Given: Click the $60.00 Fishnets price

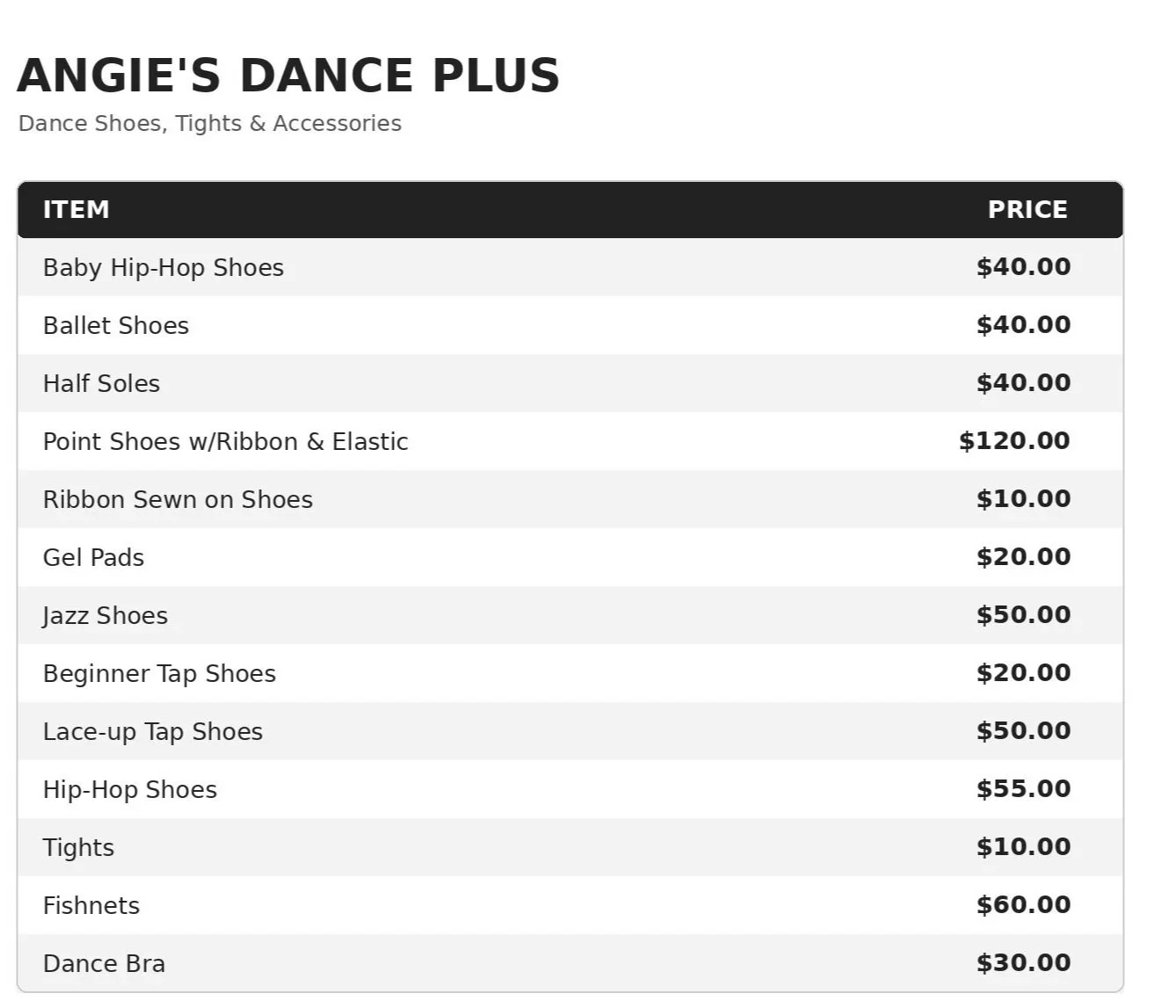Looking at the screenshot, I should tap(1024, 905).
